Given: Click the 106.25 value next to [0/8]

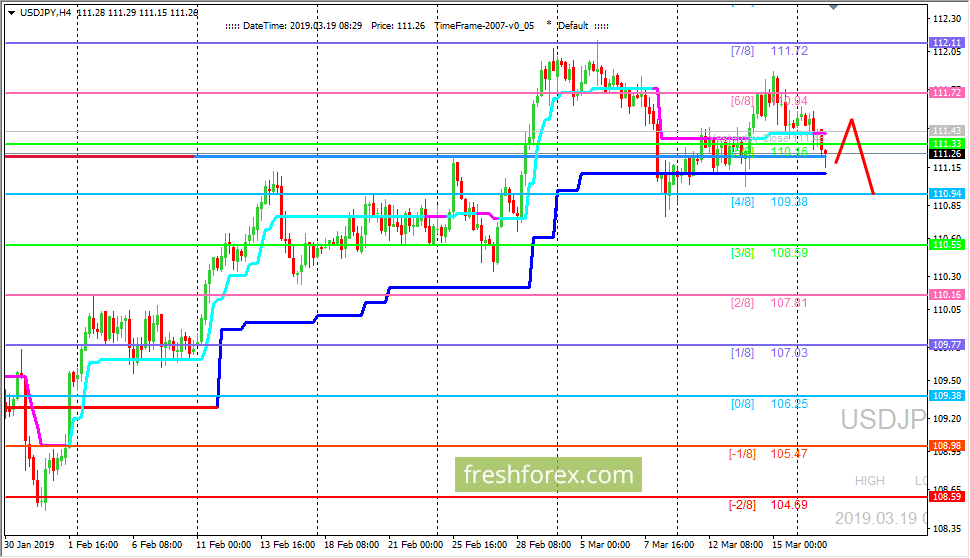Looking at the screenshot, I should 789,403.
